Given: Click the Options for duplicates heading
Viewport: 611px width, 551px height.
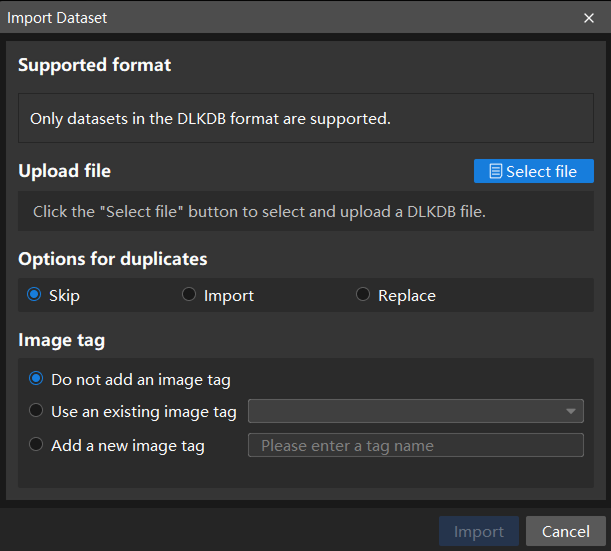Looking at the screenshot, I should (113, 258).
